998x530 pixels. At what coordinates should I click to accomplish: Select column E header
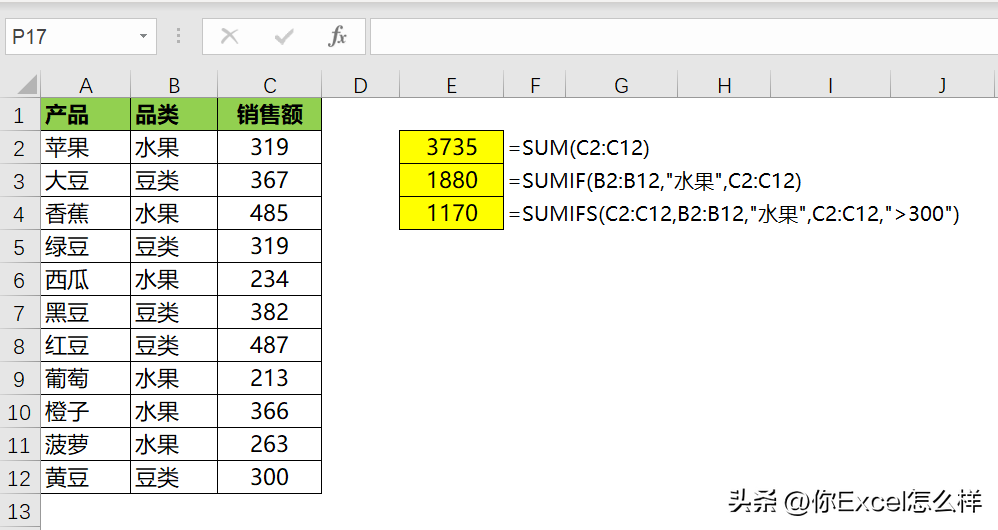pyautogui.click(x=451, y=86)
